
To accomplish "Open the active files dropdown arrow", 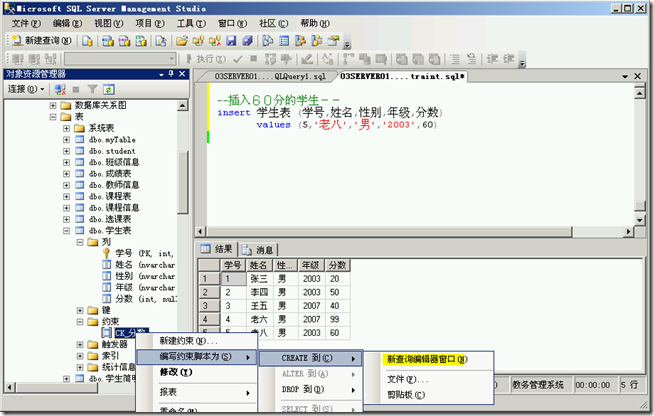I will click(625, 76).
